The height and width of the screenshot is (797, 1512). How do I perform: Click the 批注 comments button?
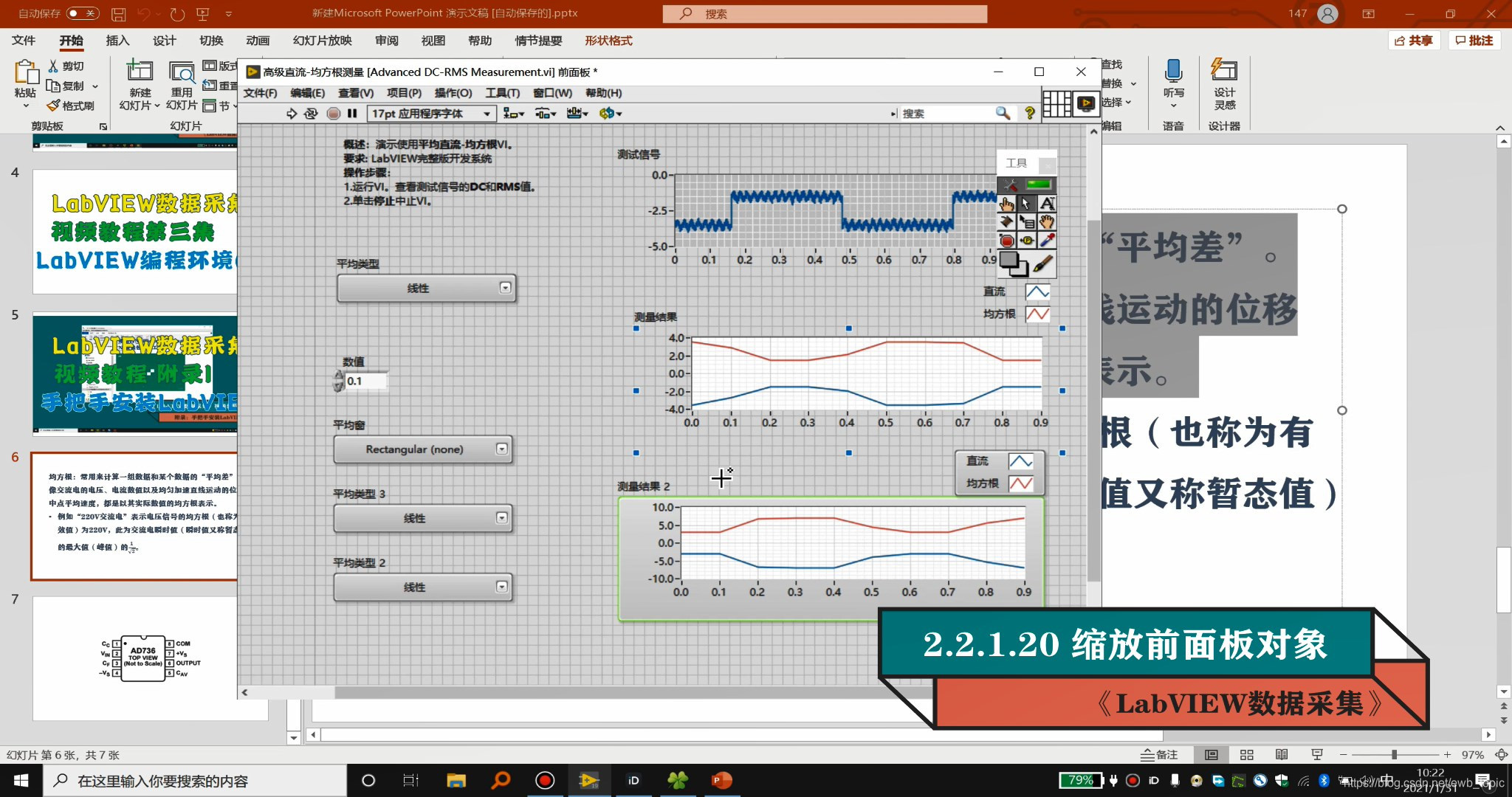click(x=1474, y=41)
